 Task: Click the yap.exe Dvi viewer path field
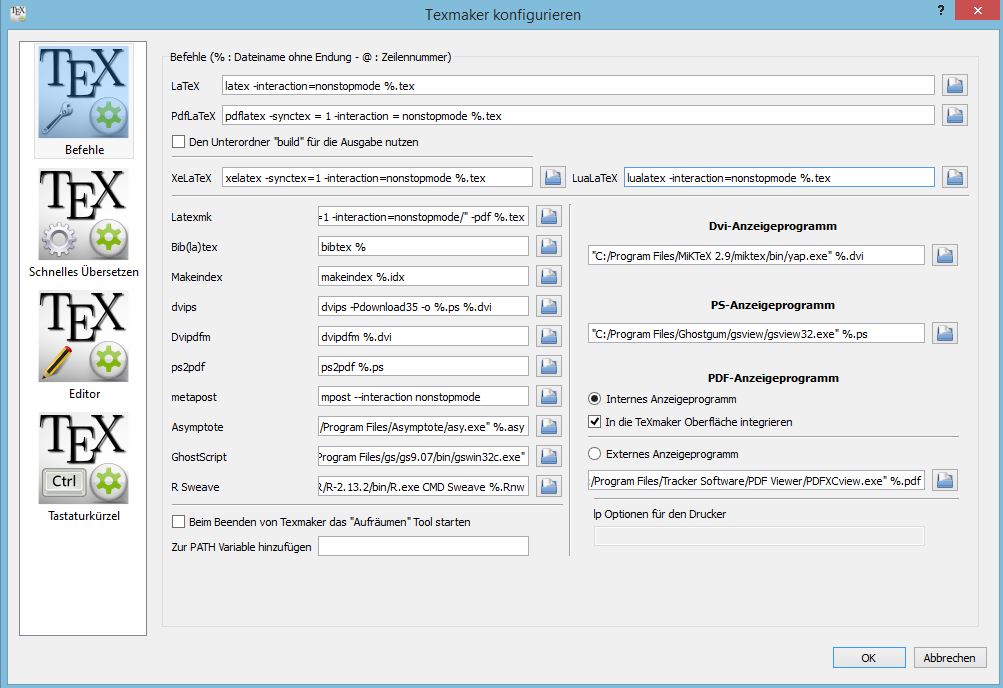(x=756, y=256)
